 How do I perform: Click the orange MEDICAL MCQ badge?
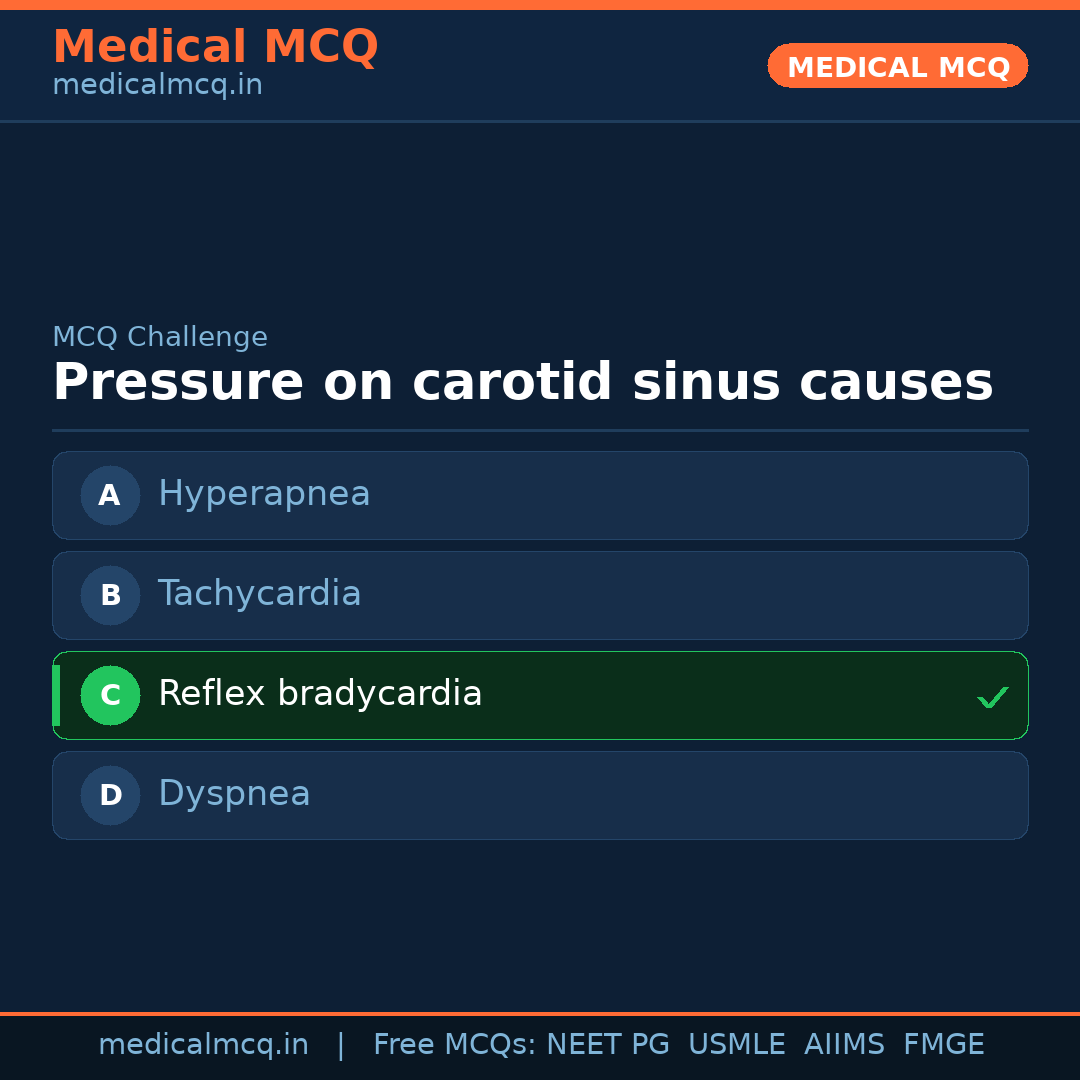click(897, 66)
